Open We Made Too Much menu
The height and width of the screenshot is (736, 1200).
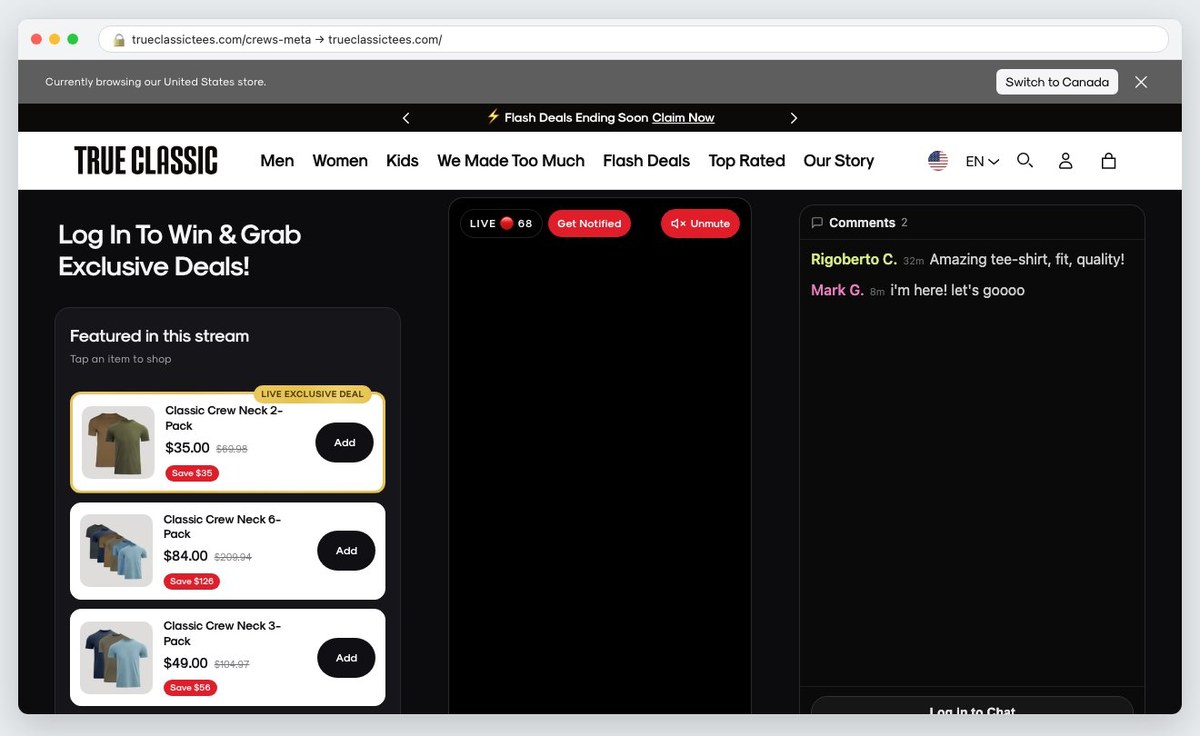click(511, 160)
